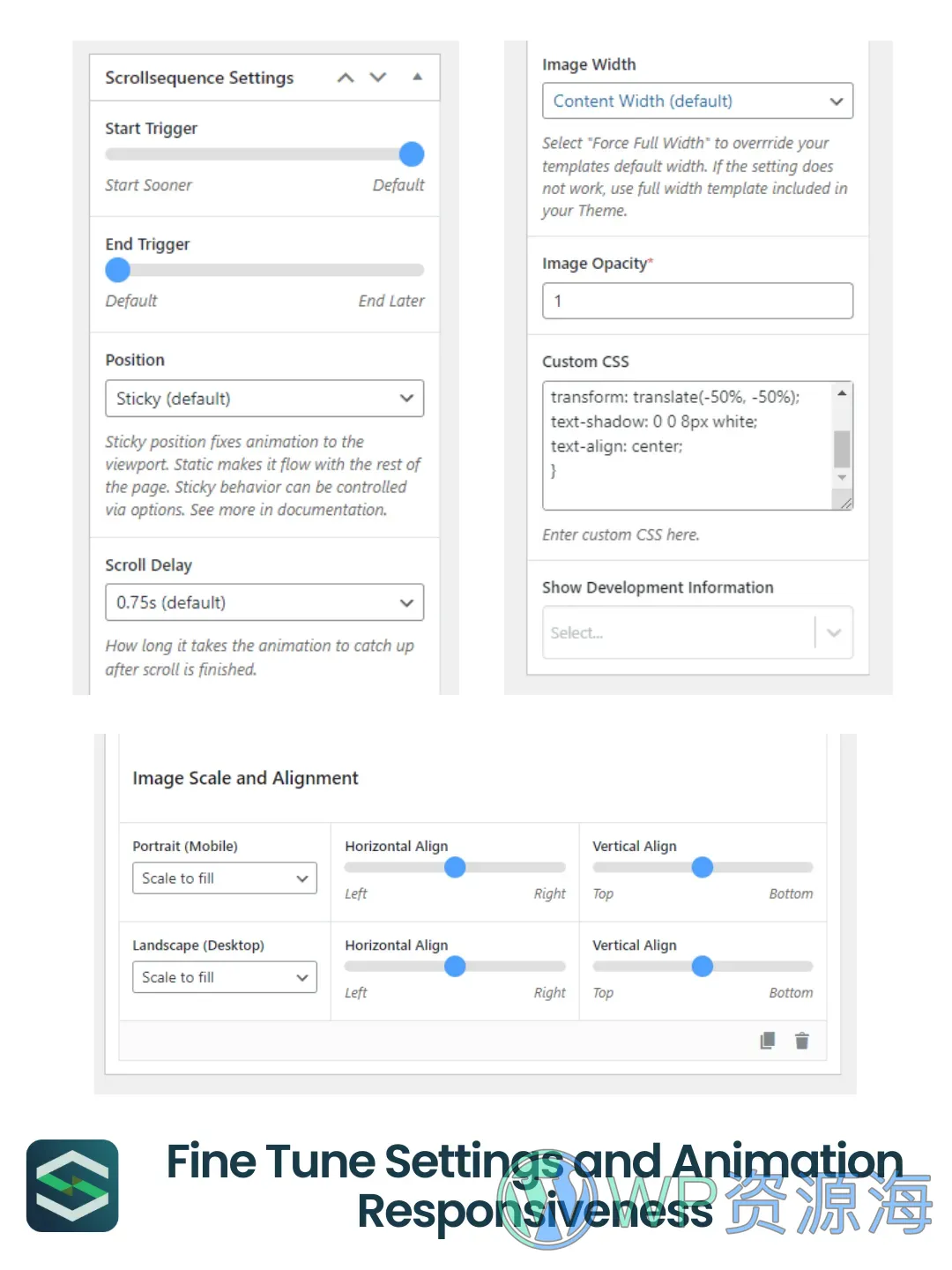Click the End Trigger slider handle
Image resolution: width=952 pixels, height=1270 pixels.
[118, 270]
